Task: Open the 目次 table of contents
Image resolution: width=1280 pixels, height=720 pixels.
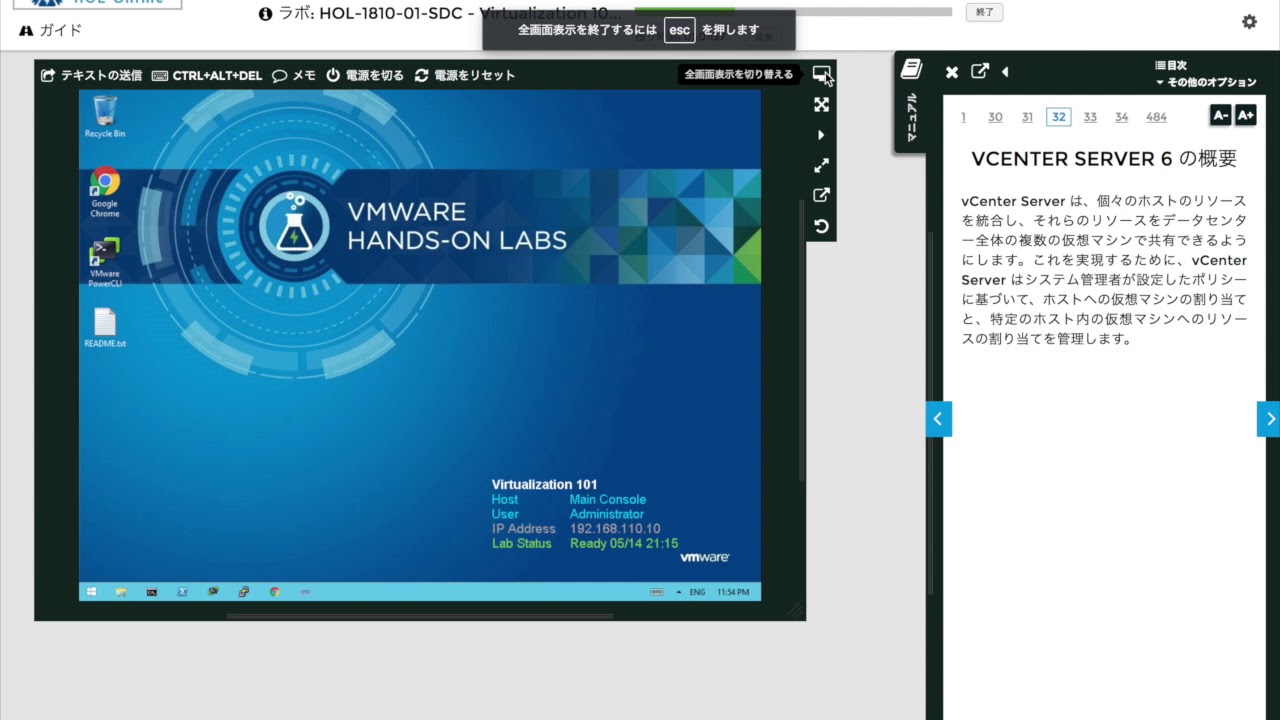Action: tap(1171, 65)
